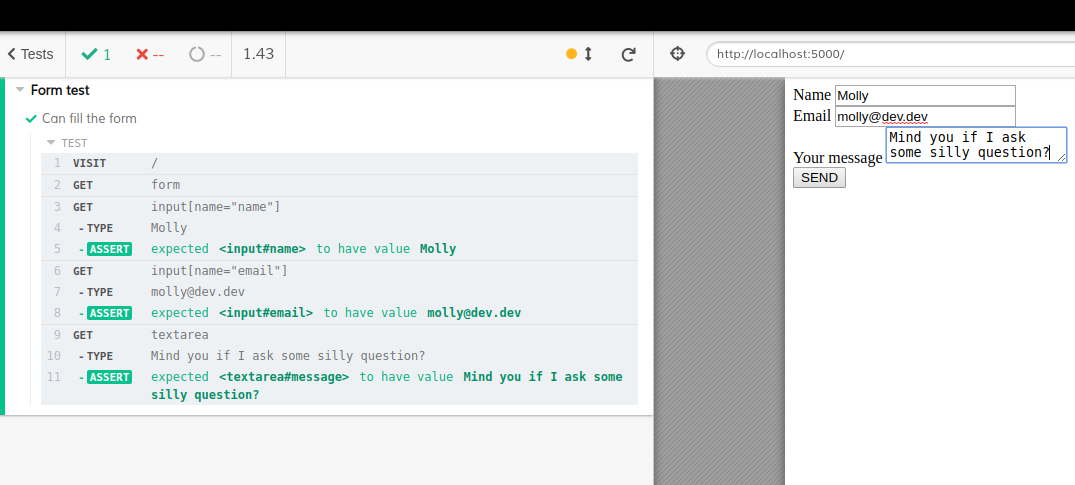Collapse the TEST commands section

(67, 143)
